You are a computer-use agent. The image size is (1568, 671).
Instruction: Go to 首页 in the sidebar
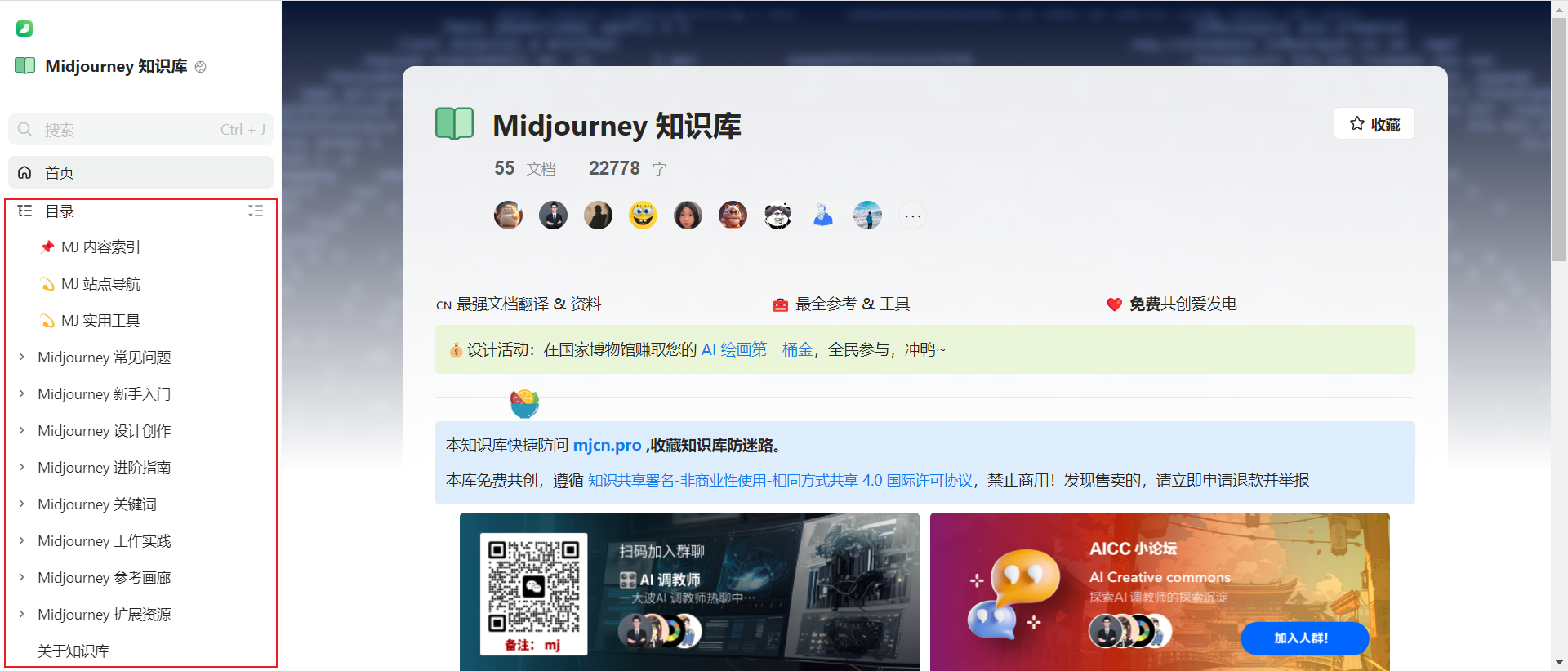(140, 172)
